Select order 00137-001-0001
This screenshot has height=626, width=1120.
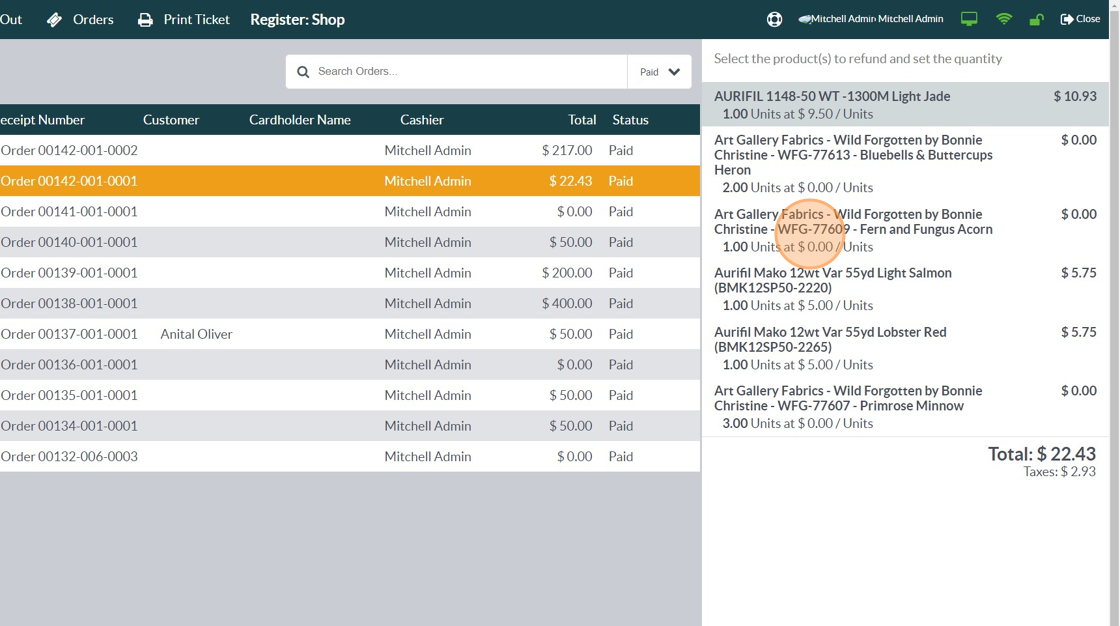point(350,334)
